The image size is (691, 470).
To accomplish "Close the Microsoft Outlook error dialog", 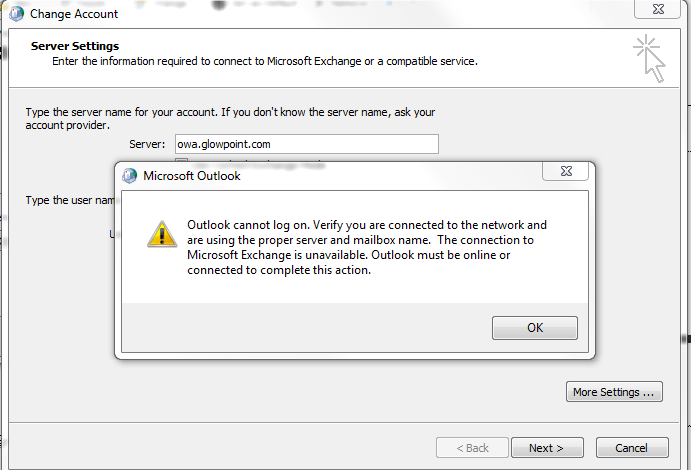I will 564,175.
